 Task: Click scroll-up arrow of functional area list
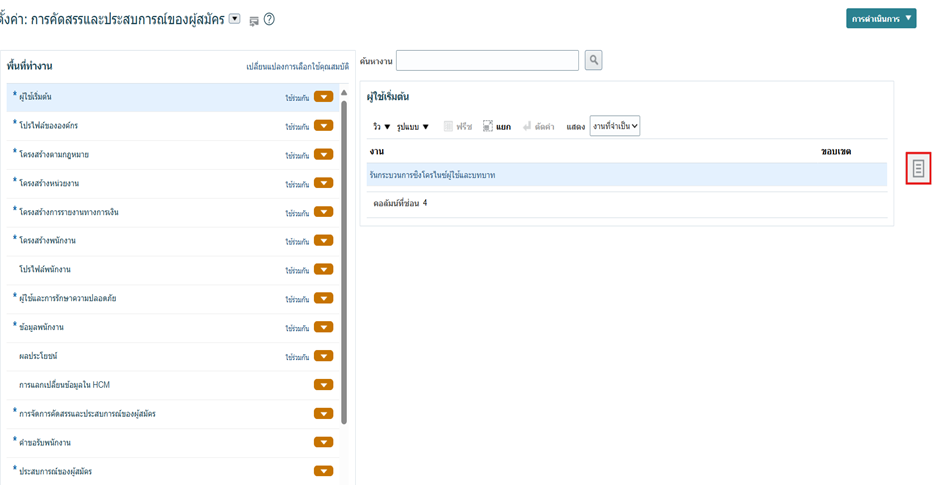[344, 93]
